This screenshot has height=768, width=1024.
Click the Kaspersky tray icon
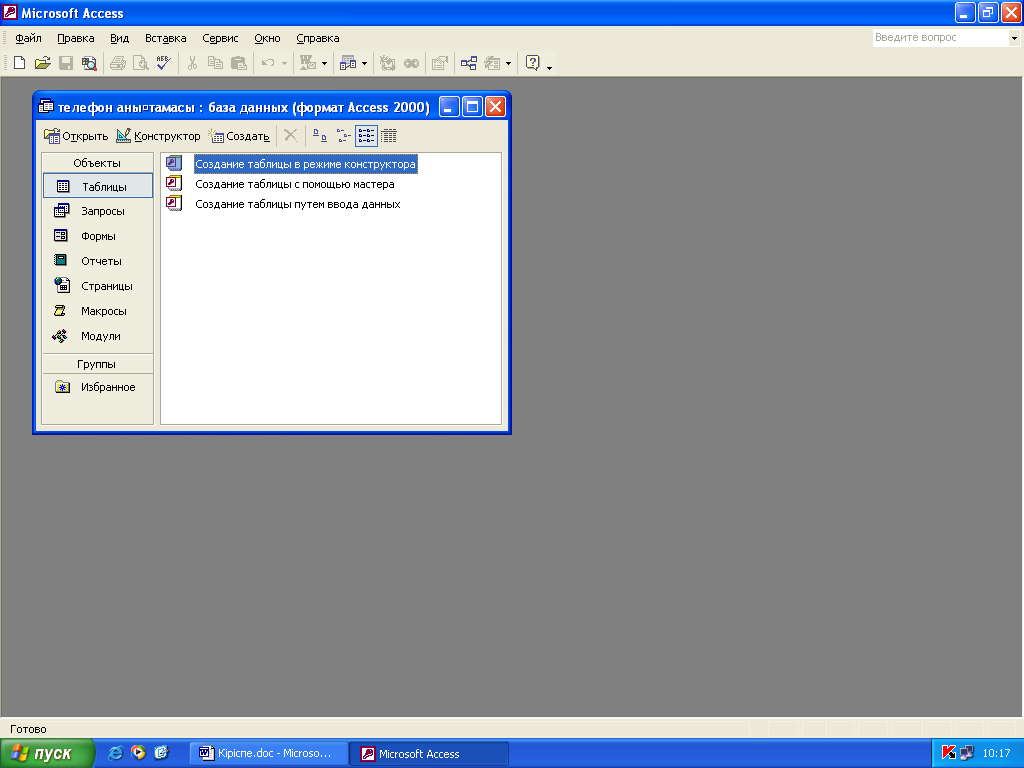[x=949, y=753]
